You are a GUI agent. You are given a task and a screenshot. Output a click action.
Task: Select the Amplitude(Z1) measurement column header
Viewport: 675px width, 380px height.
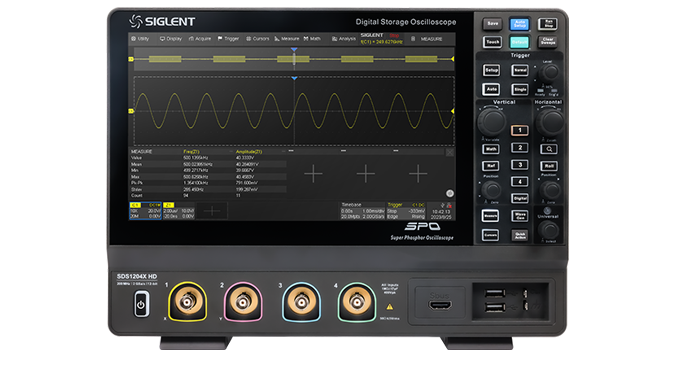point(249,152)
